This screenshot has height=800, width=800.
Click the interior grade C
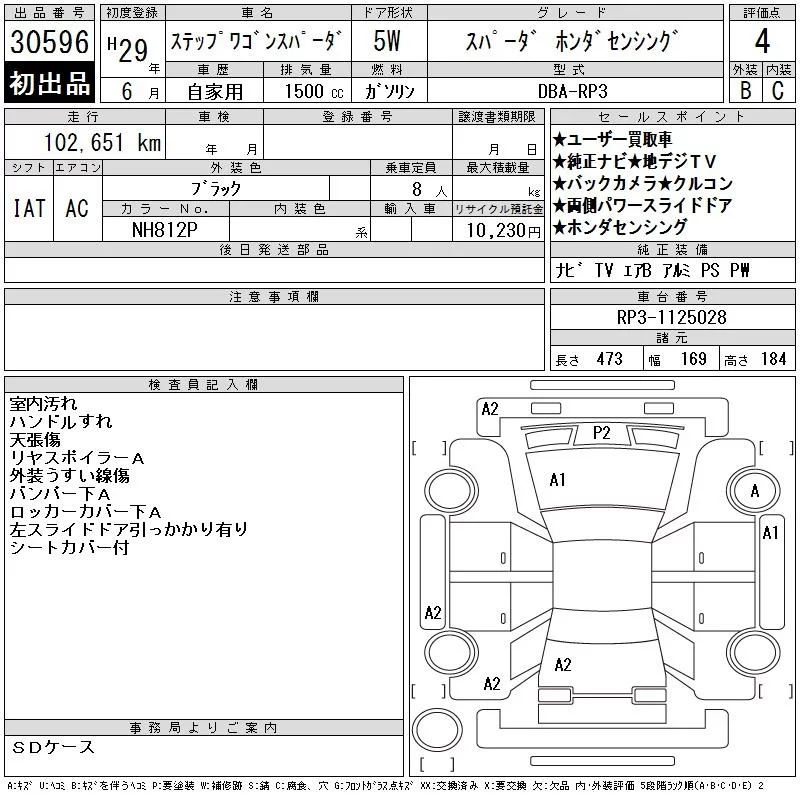click(778, 91)
